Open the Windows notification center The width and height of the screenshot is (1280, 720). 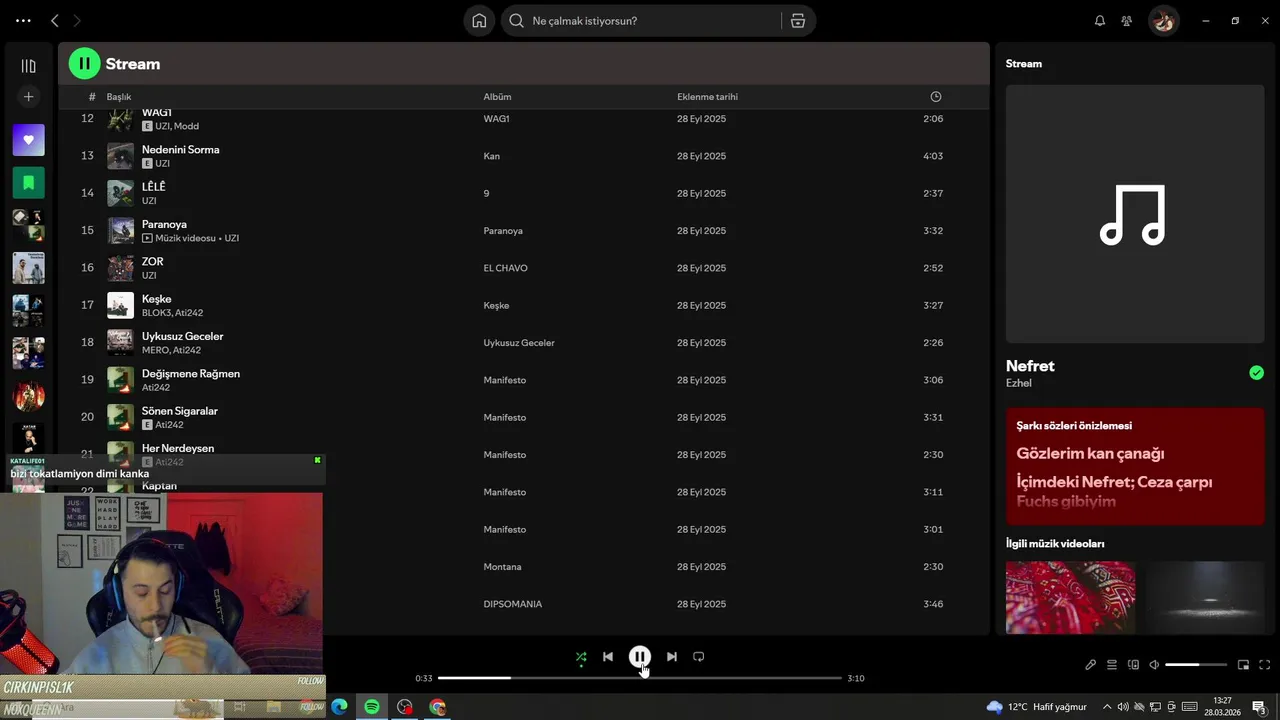[x=1259, y=707]
